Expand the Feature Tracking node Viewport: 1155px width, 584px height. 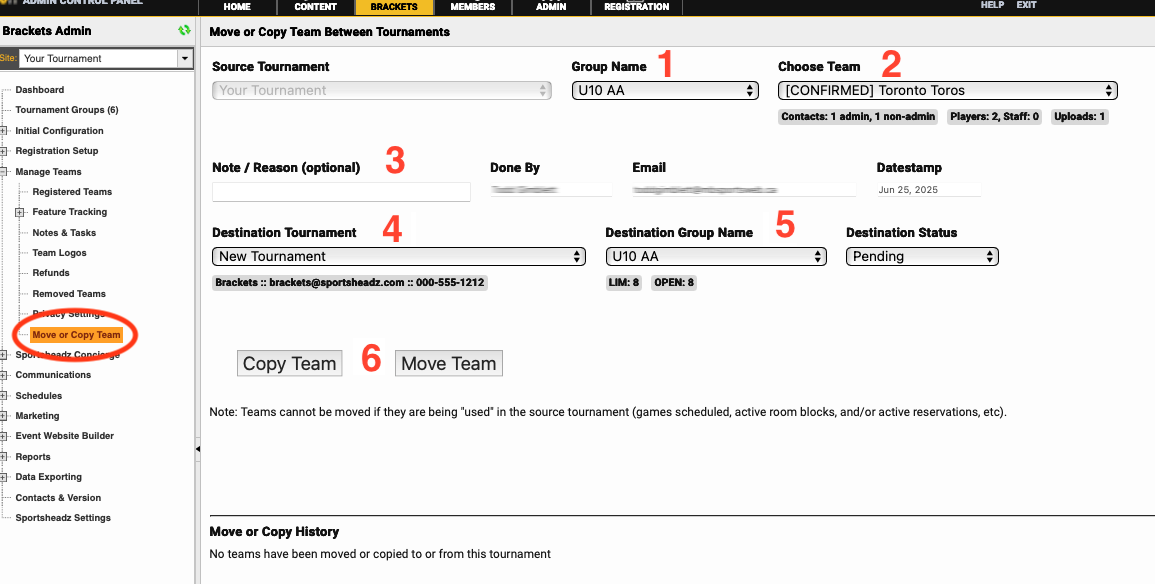[x=19, y=212]
